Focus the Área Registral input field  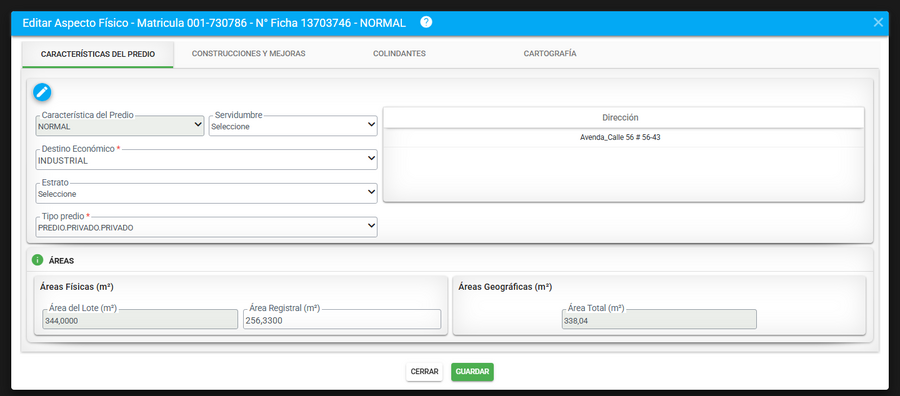click(342, 320)
